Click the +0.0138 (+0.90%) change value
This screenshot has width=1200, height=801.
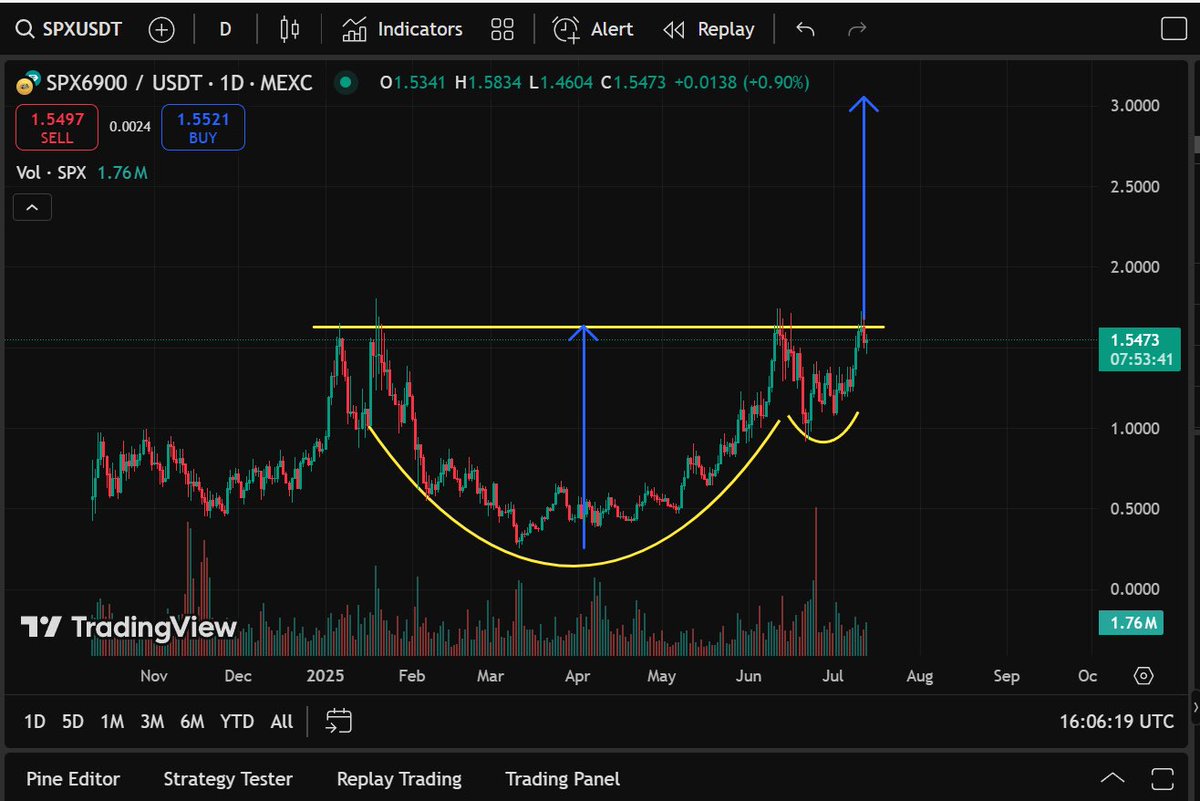tap(742, 83)
